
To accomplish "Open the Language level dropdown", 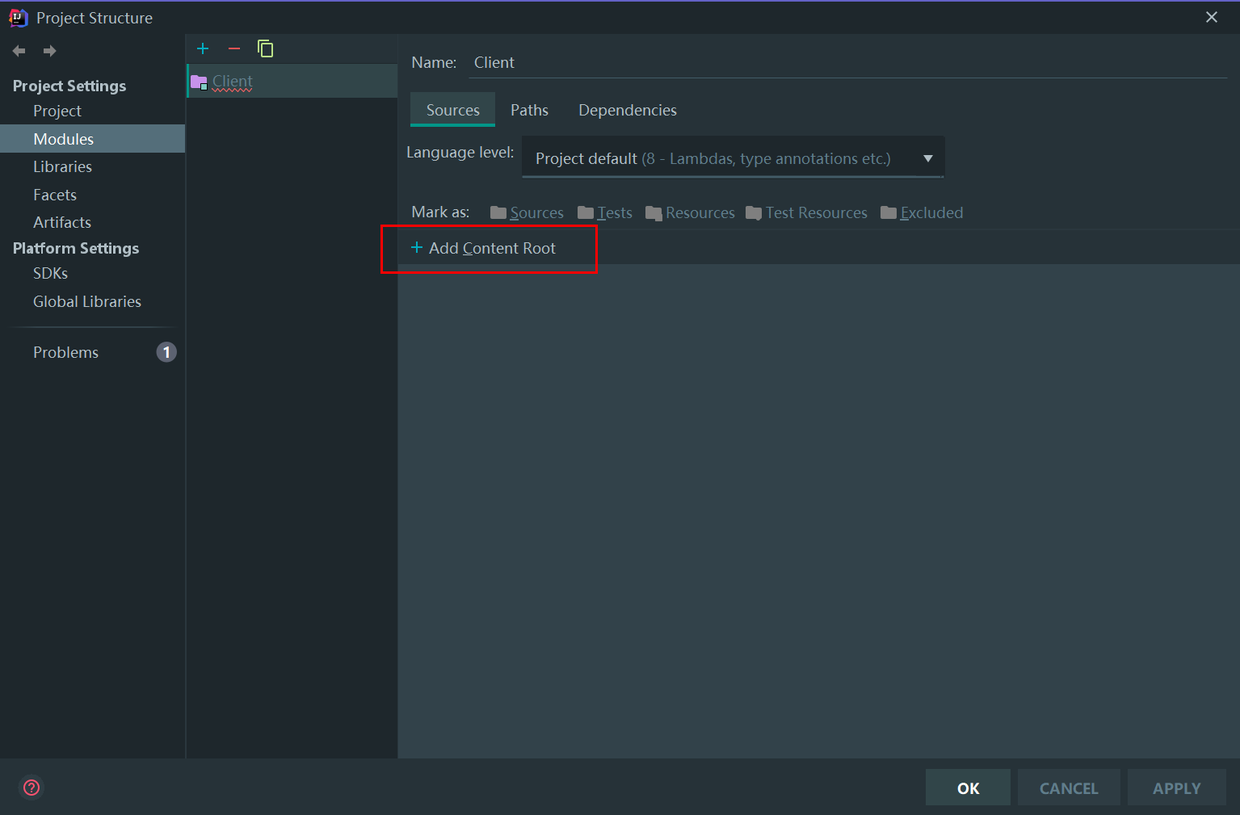I will click(x=733, y=158).
